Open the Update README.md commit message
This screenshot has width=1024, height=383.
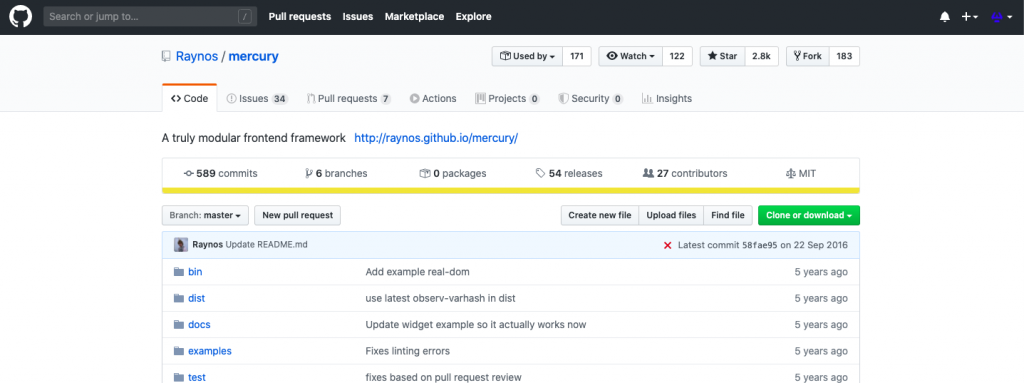[266, 245]
